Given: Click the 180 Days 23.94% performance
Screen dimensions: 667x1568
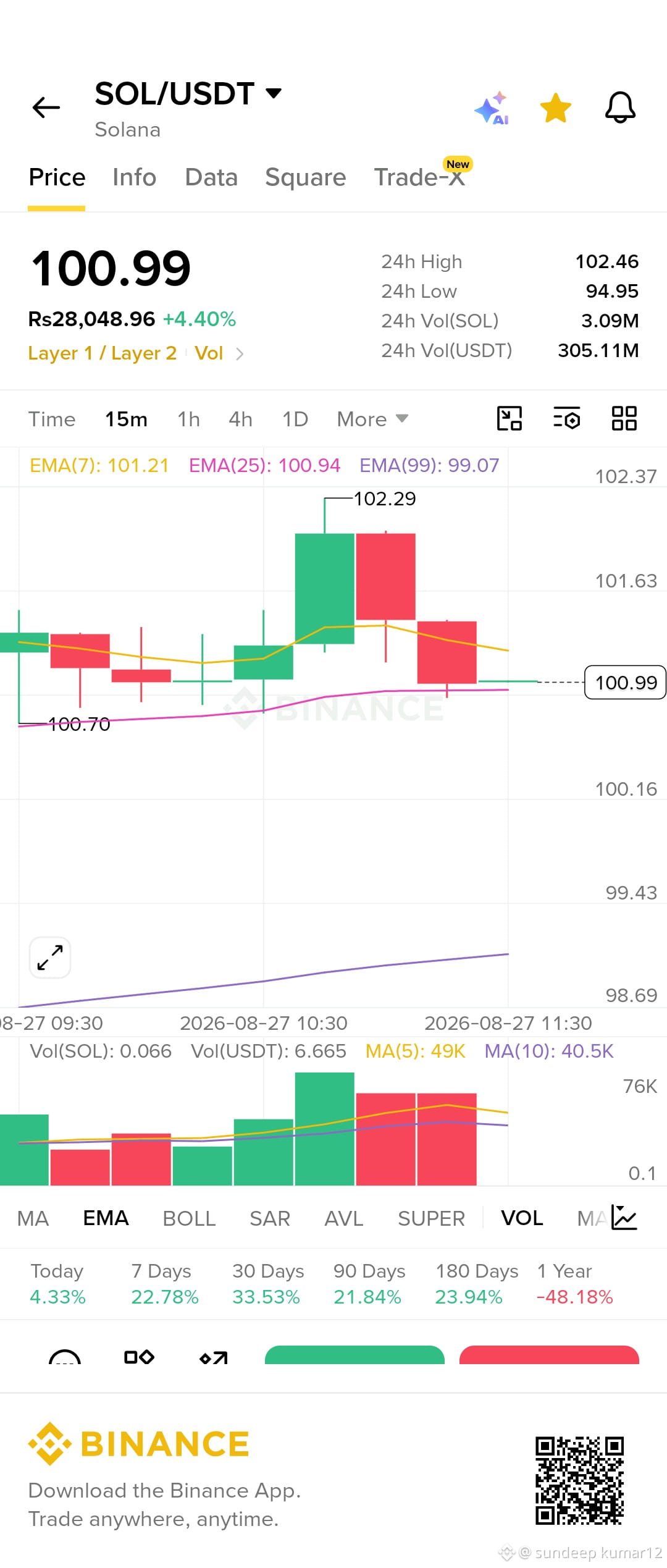Looking at the screenshot, I should coord(476,1284).
